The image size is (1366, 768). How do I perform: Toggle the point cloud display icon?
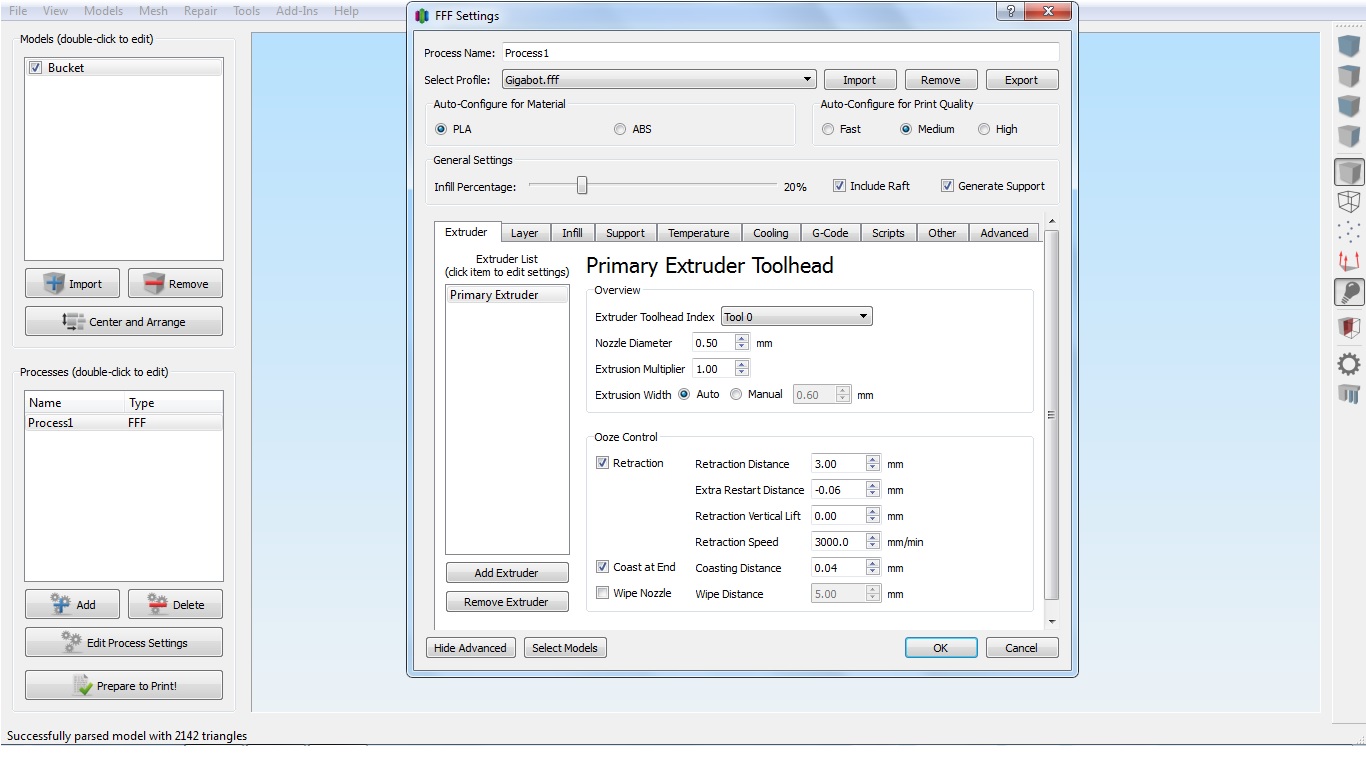(1349, 232)
